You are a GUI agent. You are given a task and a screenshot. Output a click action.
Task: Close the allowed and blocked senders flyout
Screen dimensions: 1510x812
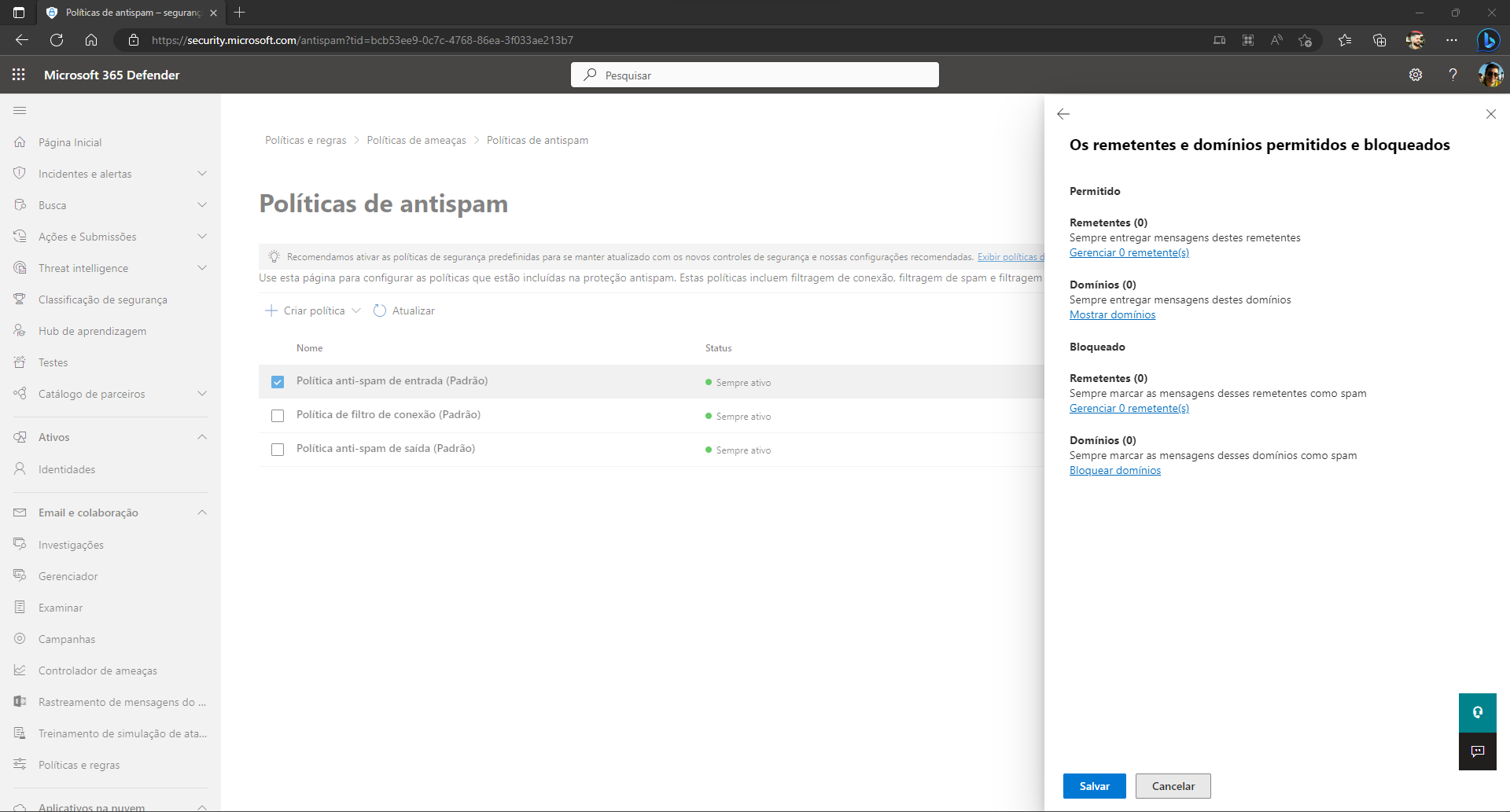click(1491, 114)
